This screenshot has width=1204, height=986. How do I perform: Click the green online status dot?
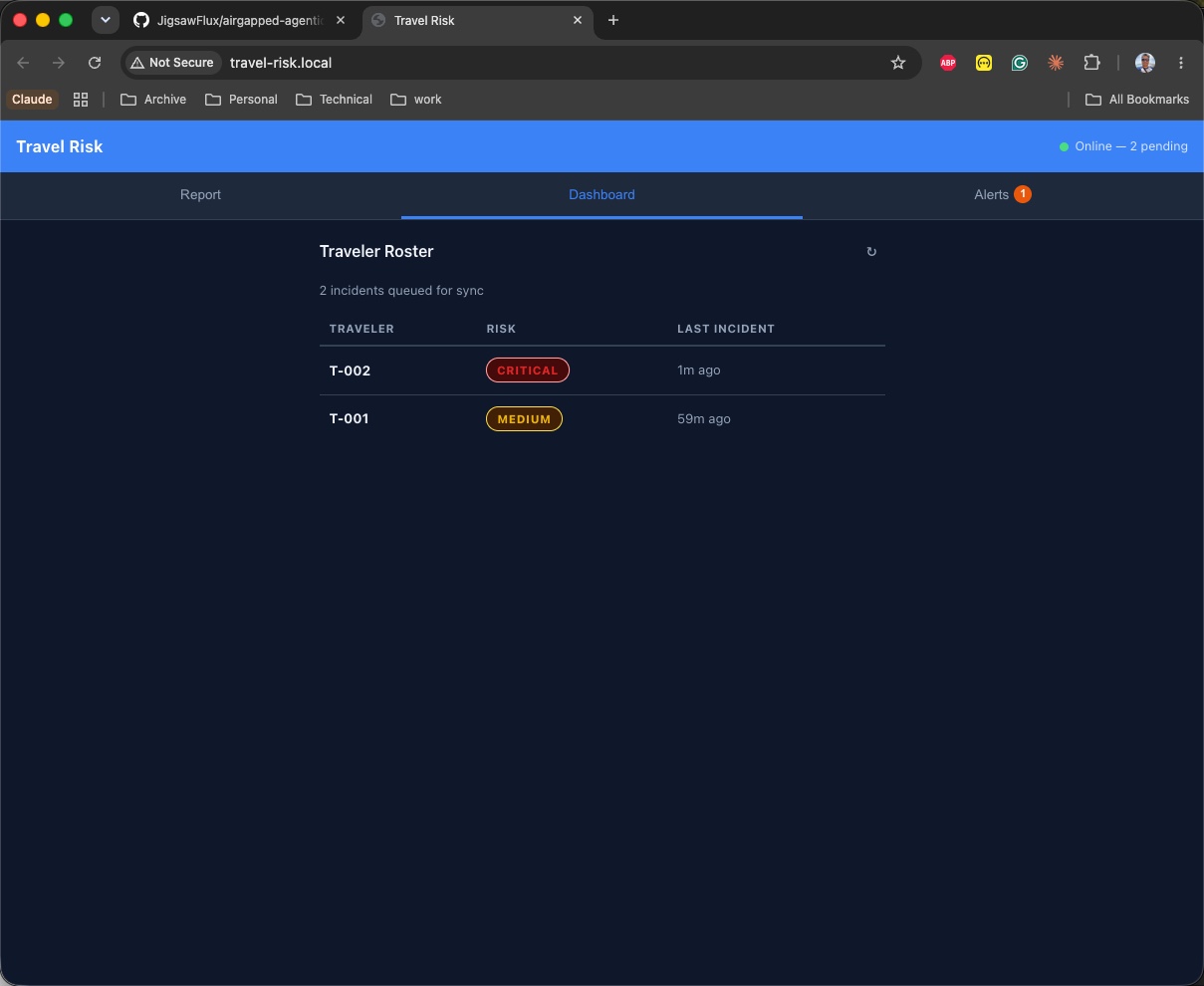(x=1065, y=146)
